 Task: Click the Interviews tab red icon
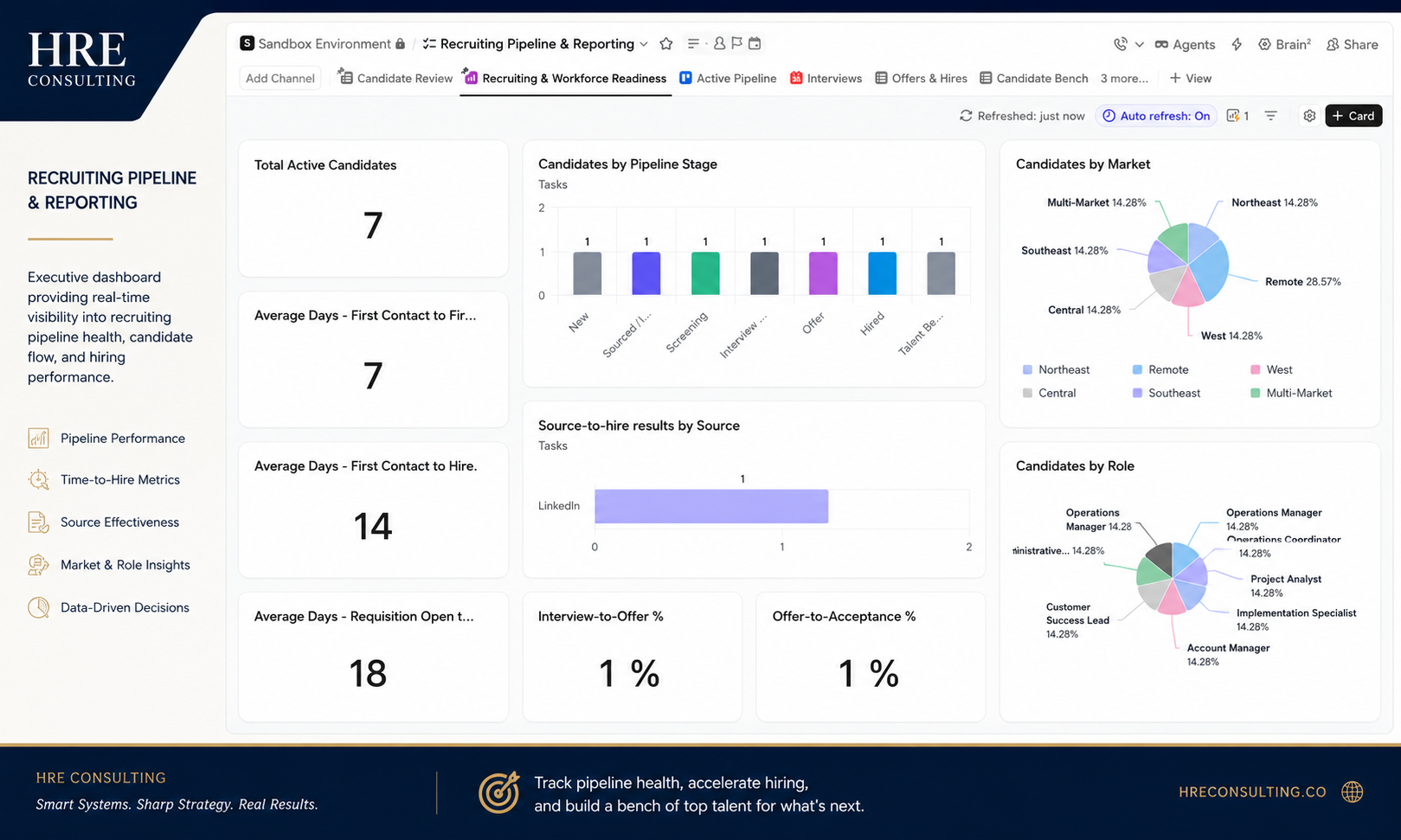click(x=796, y=78)
